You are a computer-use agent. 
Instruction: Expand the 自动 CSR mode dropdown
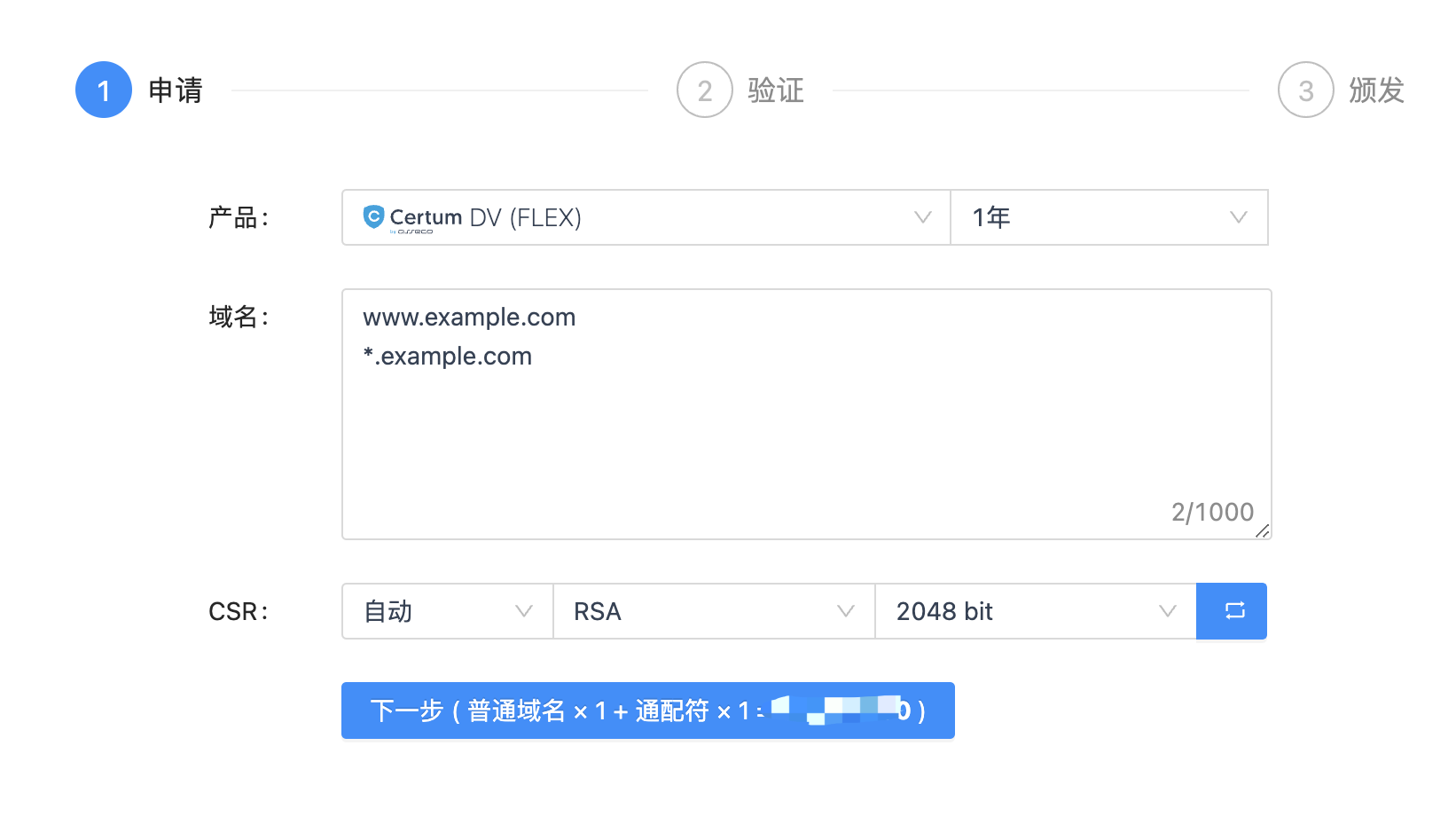tap(447, 611)
